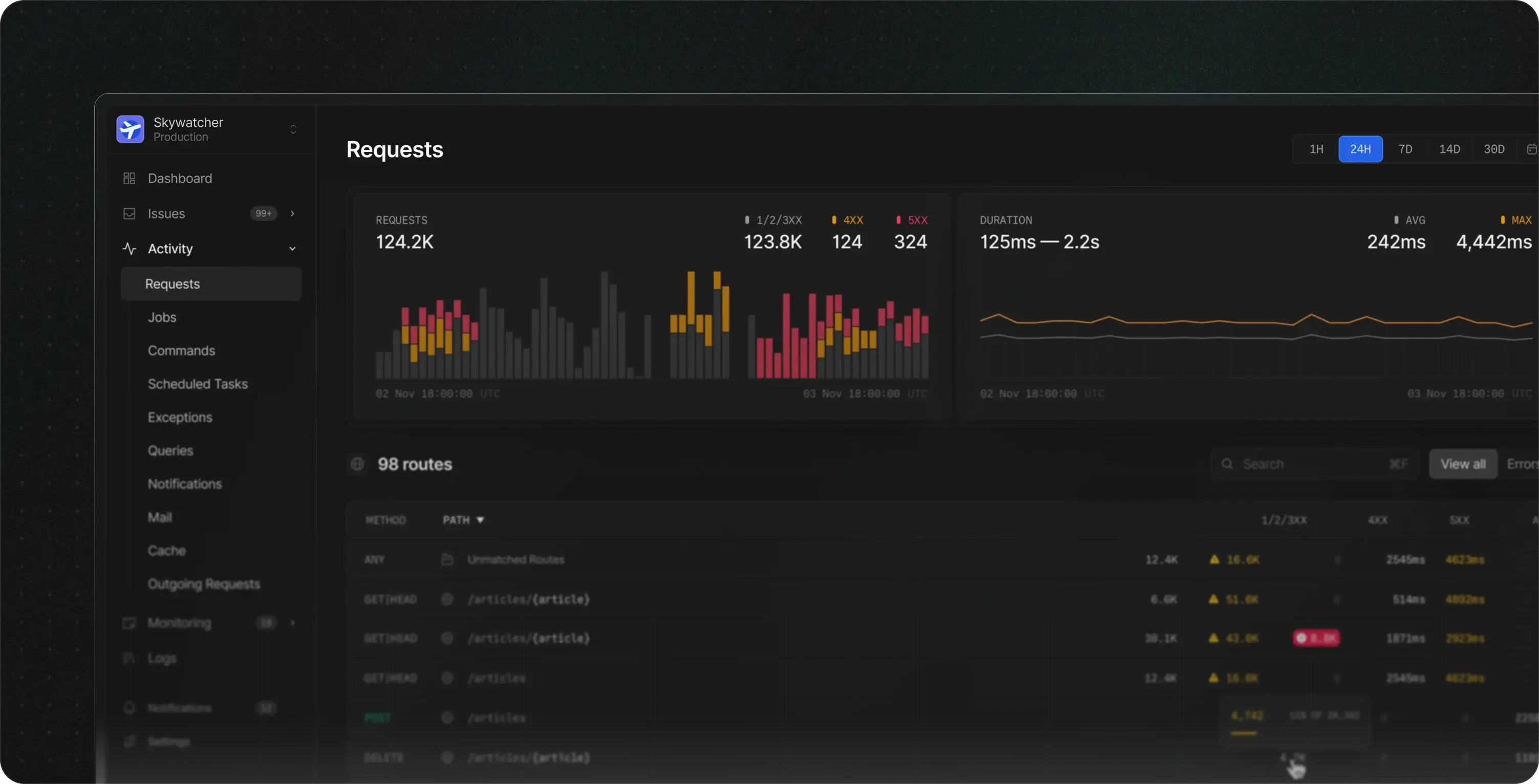This screenshot has width=1539, height=784.
Task: Open Settings at sidebar bottom
Action: click(168, 742)
